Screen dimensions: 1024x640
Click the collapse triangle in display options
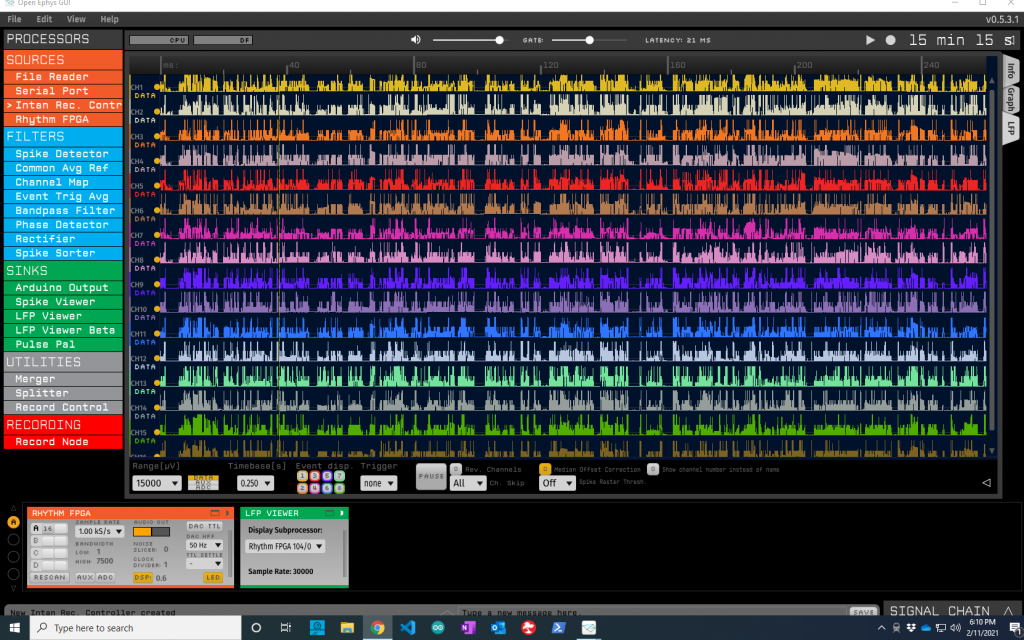[986, 483]
